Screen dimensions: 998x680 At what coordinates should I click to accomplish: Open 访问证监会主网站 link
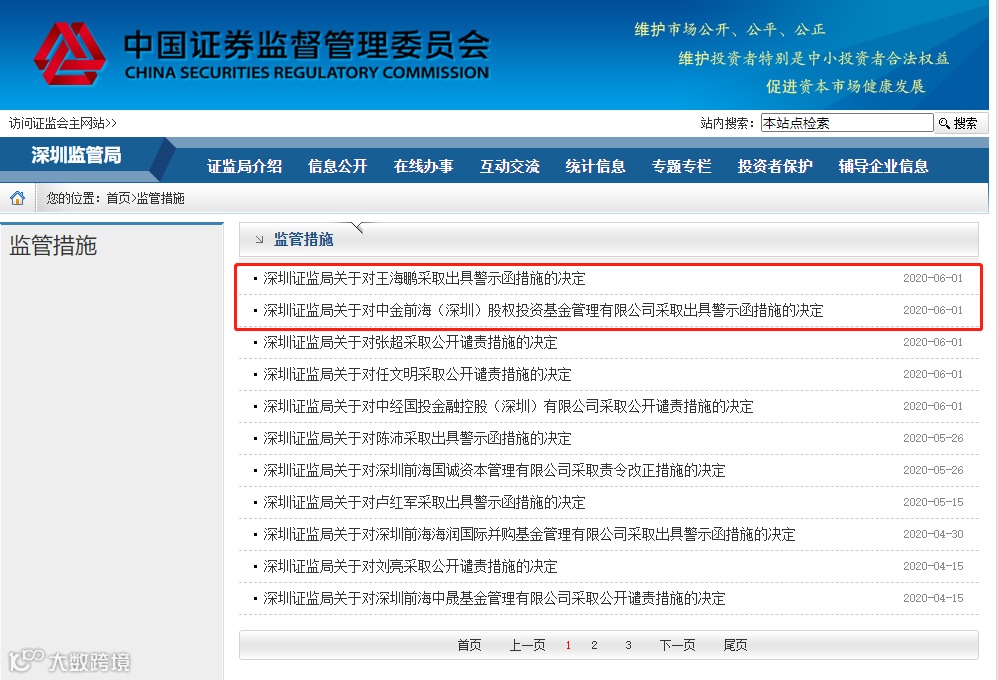click(x=62, y=123)
